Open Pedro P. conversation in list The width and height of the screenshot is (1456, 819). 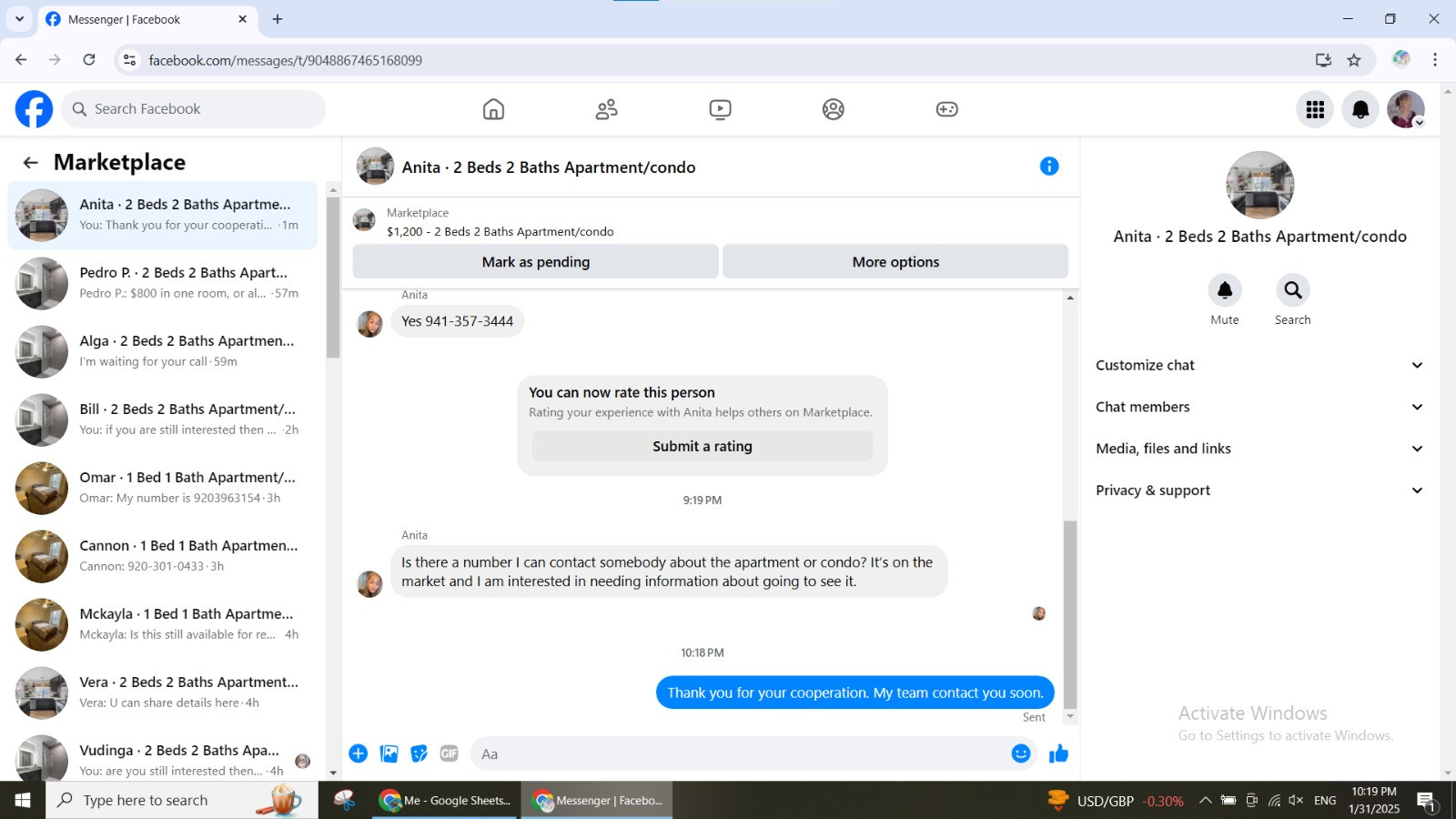tap(164, 283)
